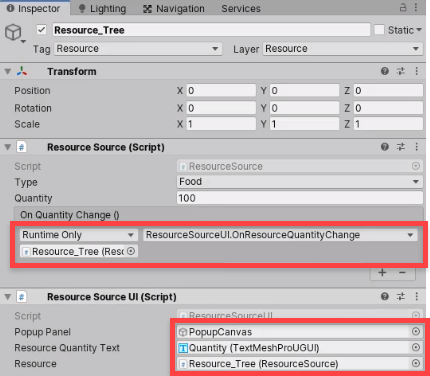The width and height of the screenshot is (430, 376).
Task: Click the On Quantity Change () header
Action: tap(218, 215)
